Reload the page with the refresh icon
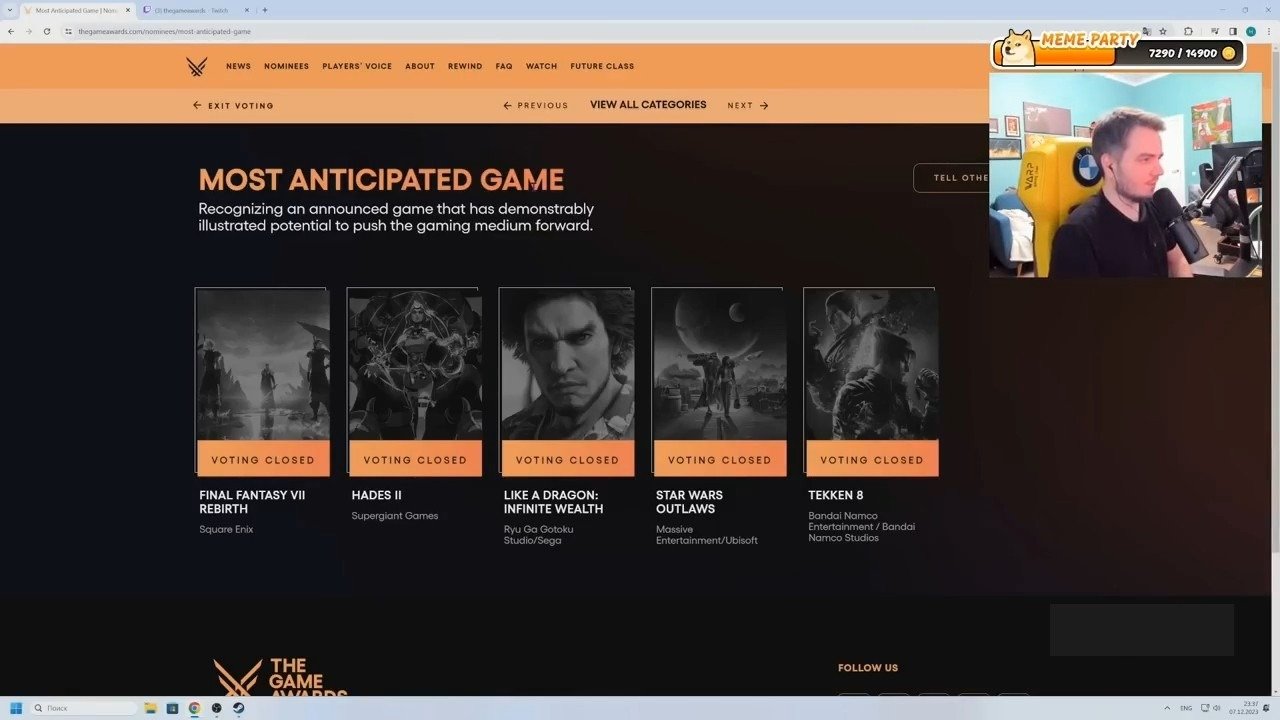Image resolution: width=1280 pixels, height=720 pixels. [x=46, y=31]
